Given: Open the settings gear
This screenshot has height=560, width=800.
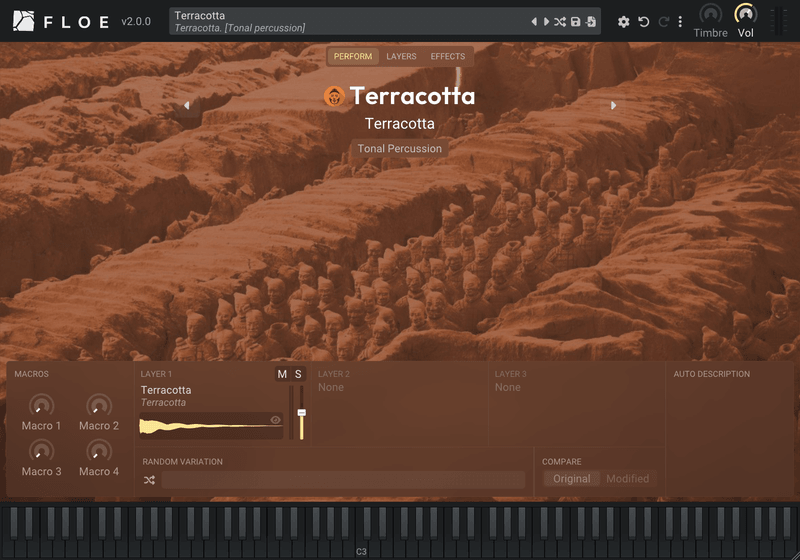Looking at the screenshot, I should 623,21.
